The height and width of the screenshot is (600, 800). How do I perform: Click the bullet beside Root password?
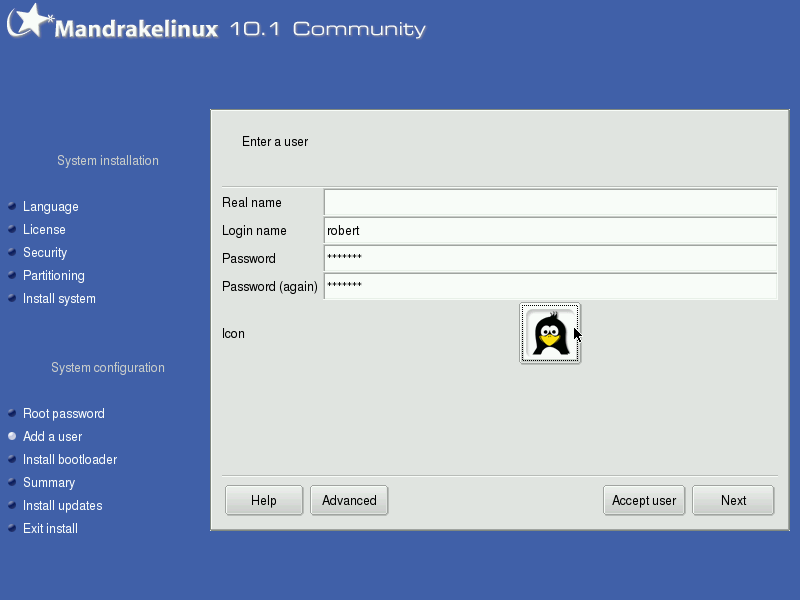(12, 413)
